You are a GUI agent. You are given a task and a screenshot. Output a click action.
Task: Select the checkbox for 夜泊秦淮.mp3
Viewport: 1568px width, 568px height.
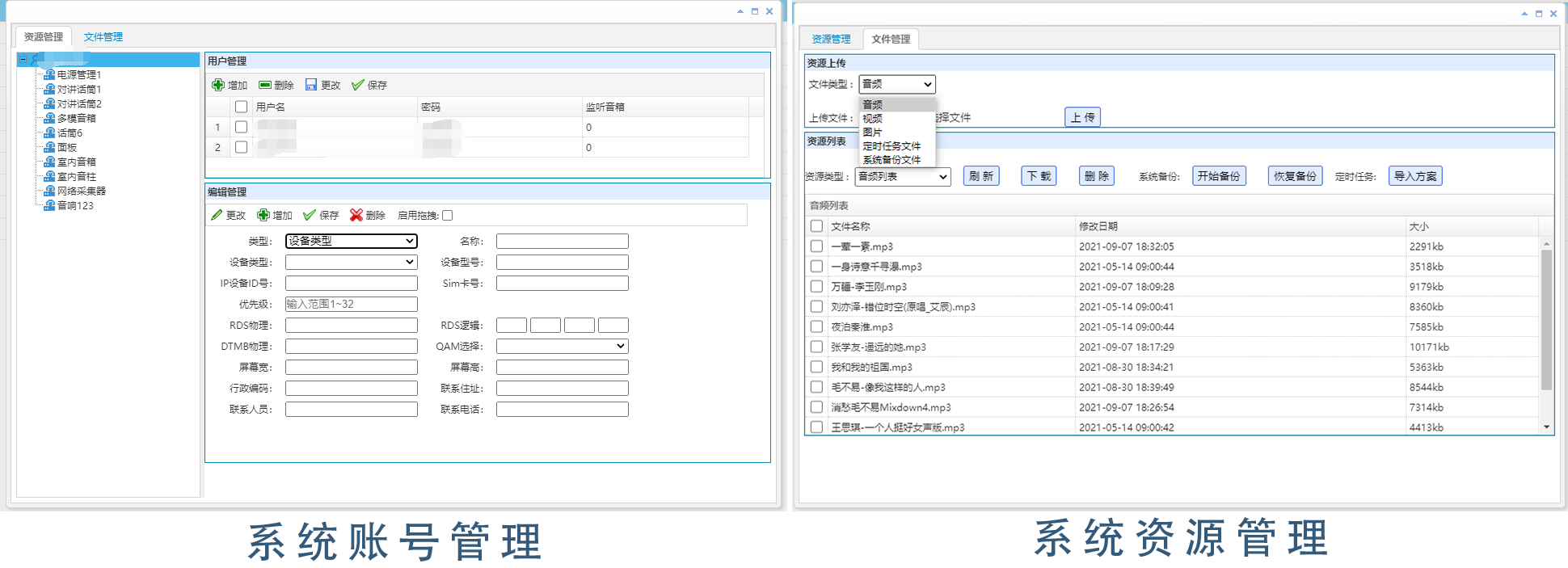coord(817,326)
